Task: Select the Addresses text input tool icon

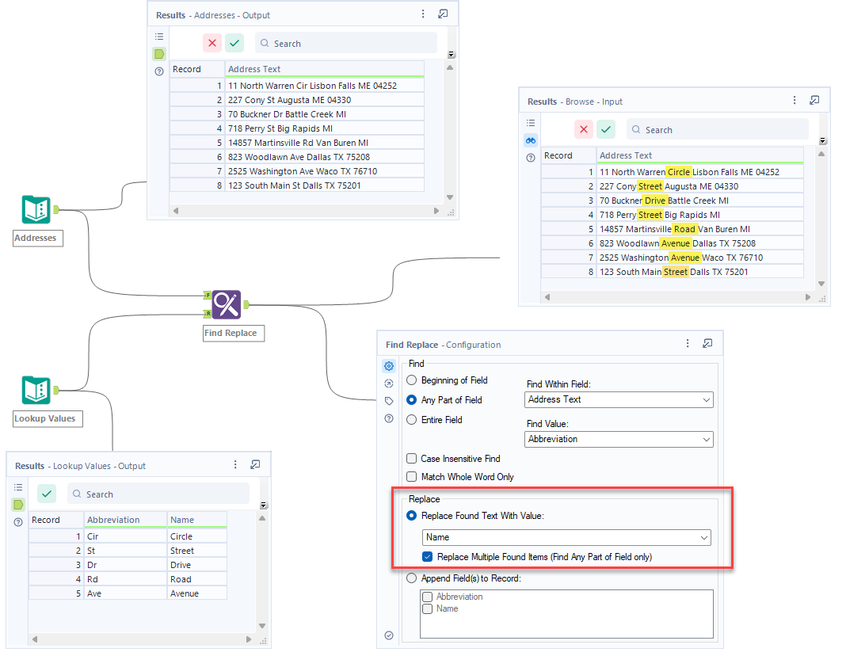Action: (x=36, y=209)
